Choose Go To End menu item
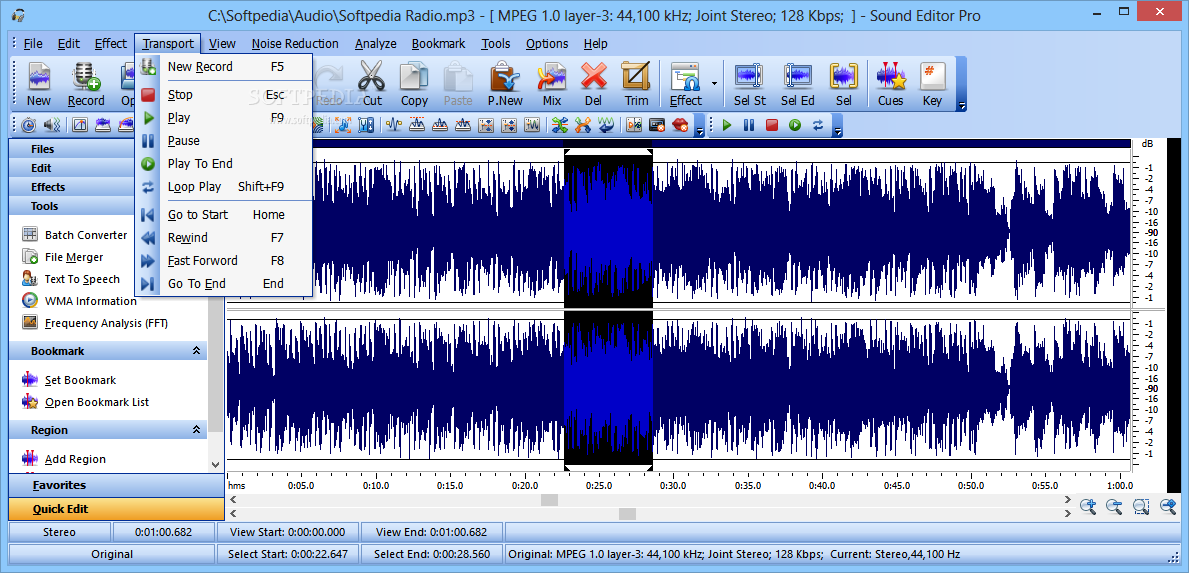Viewport: 1189px width, 573px height. (x=224, y=283)
